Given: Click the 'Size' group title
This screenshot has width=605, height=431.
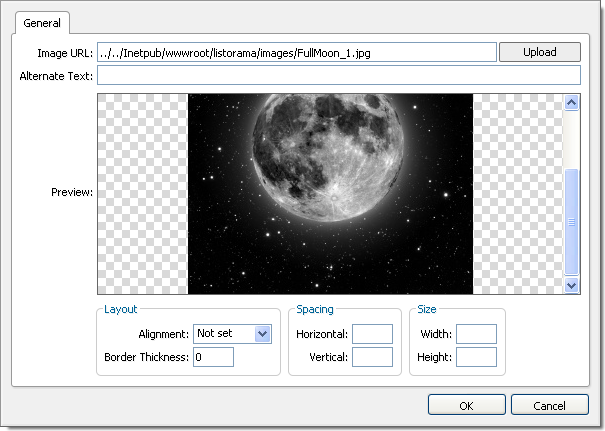Looking at the screenshot, I should click(427, 309).
